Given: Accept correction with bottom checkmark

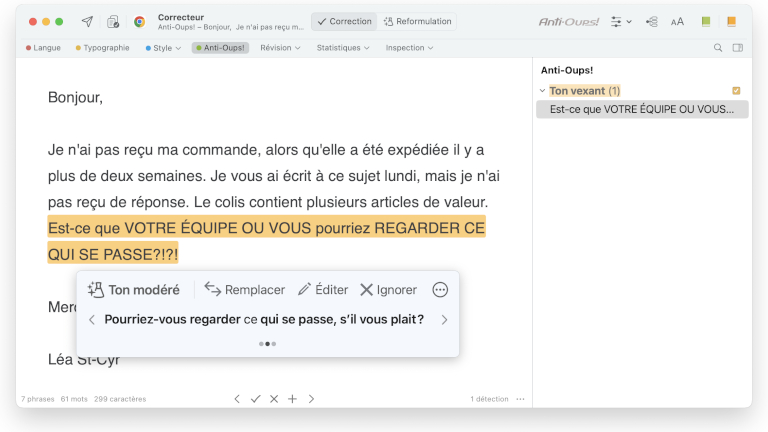Looking at the screenshot, I should click(255, 399).
